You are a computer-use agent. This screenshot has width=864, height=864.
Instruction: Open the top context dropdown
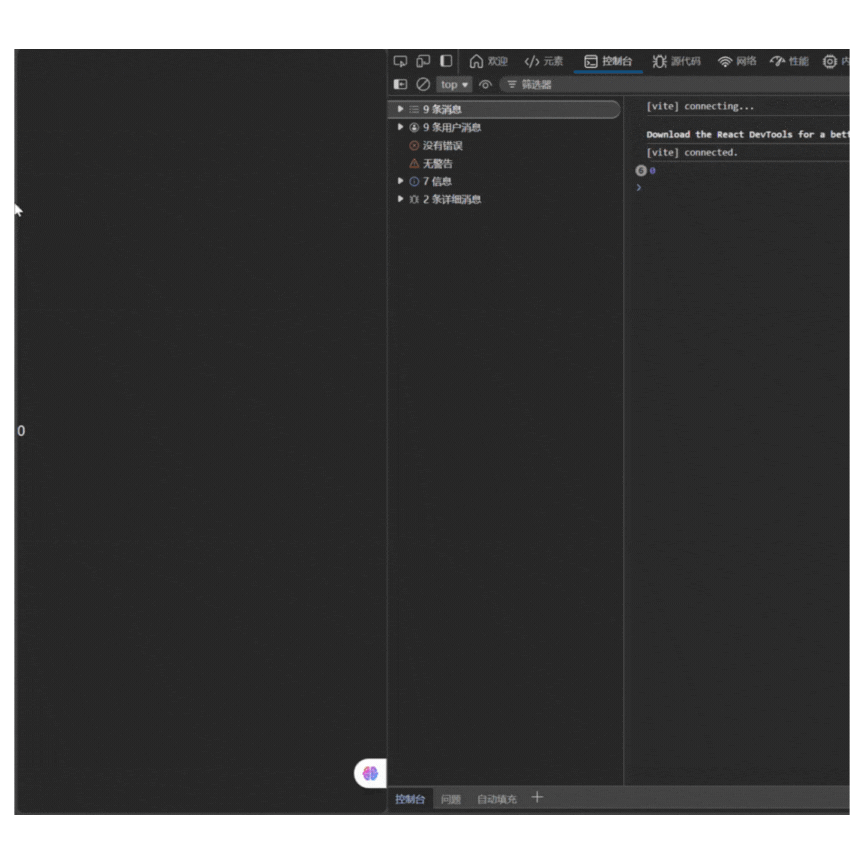454,84
